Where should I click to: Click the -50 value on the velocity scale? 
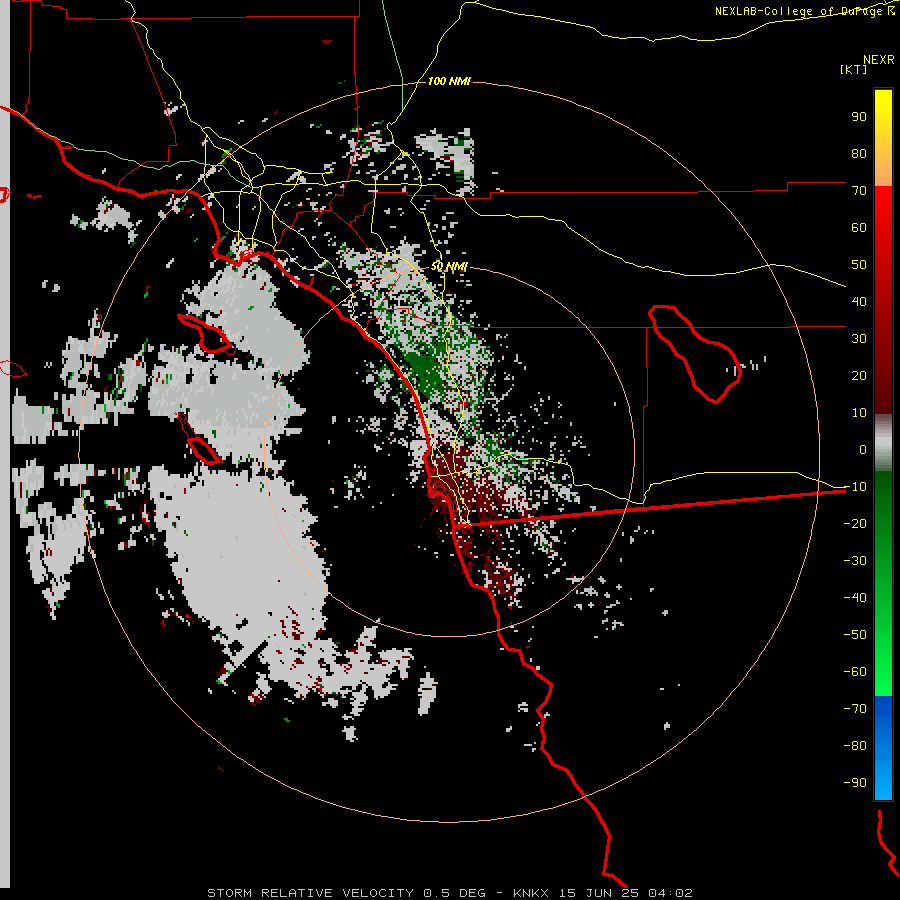(855, 634)
